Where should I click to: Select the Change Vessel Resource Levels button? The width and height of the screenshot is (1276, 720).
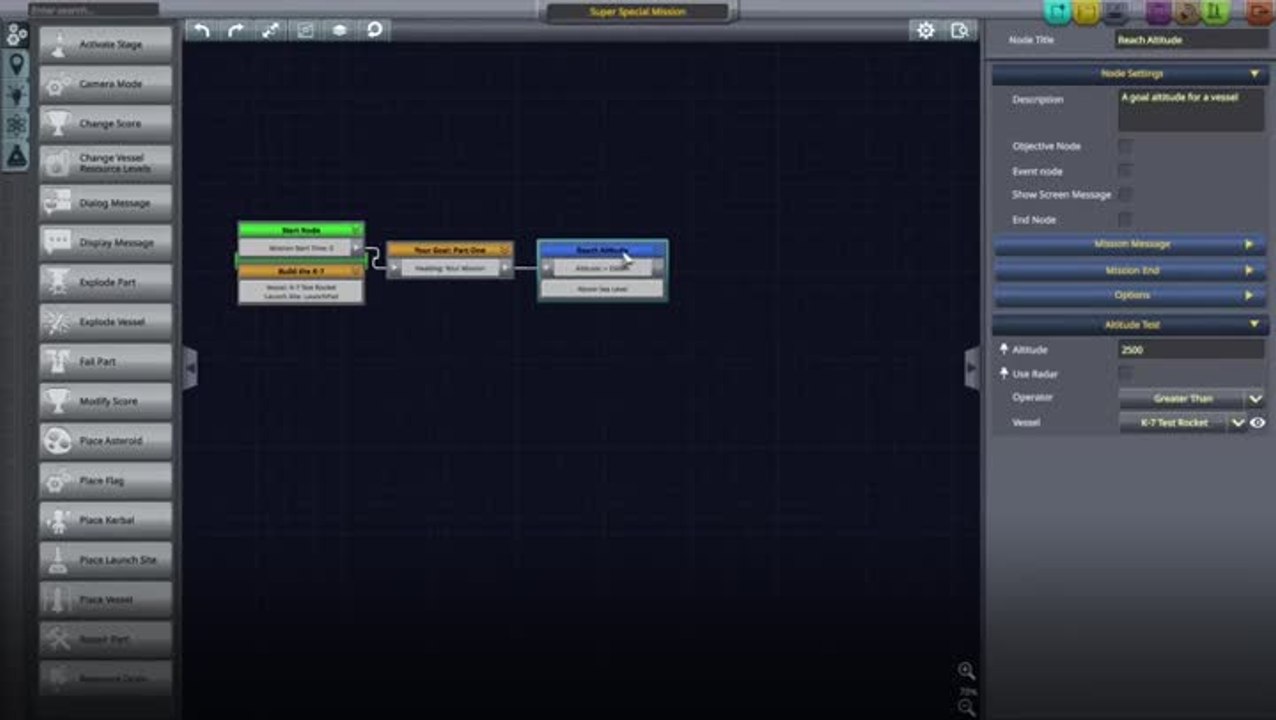105,163
